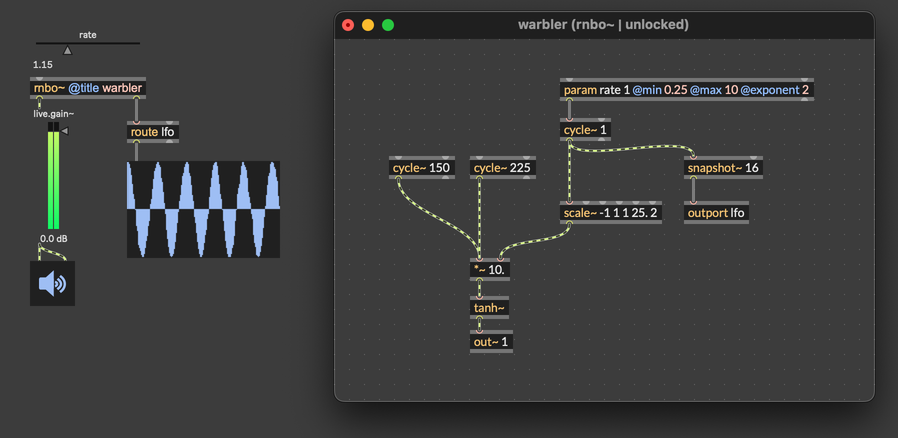Viewport: 898px width, 438px height.
Task: Click the outport lfo object
Action: (x=716, y=213)
